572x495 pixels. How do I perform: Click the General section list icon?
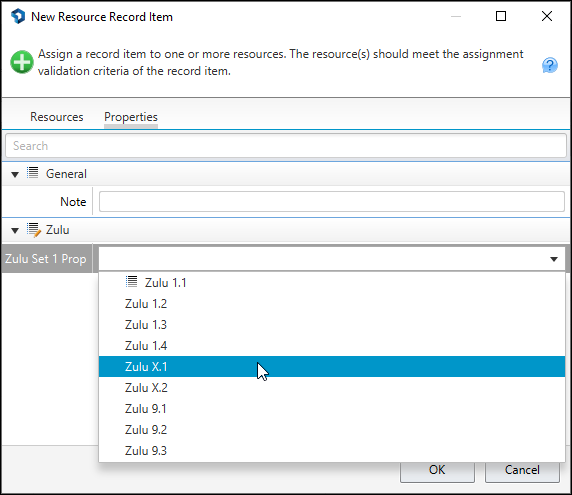32,173
